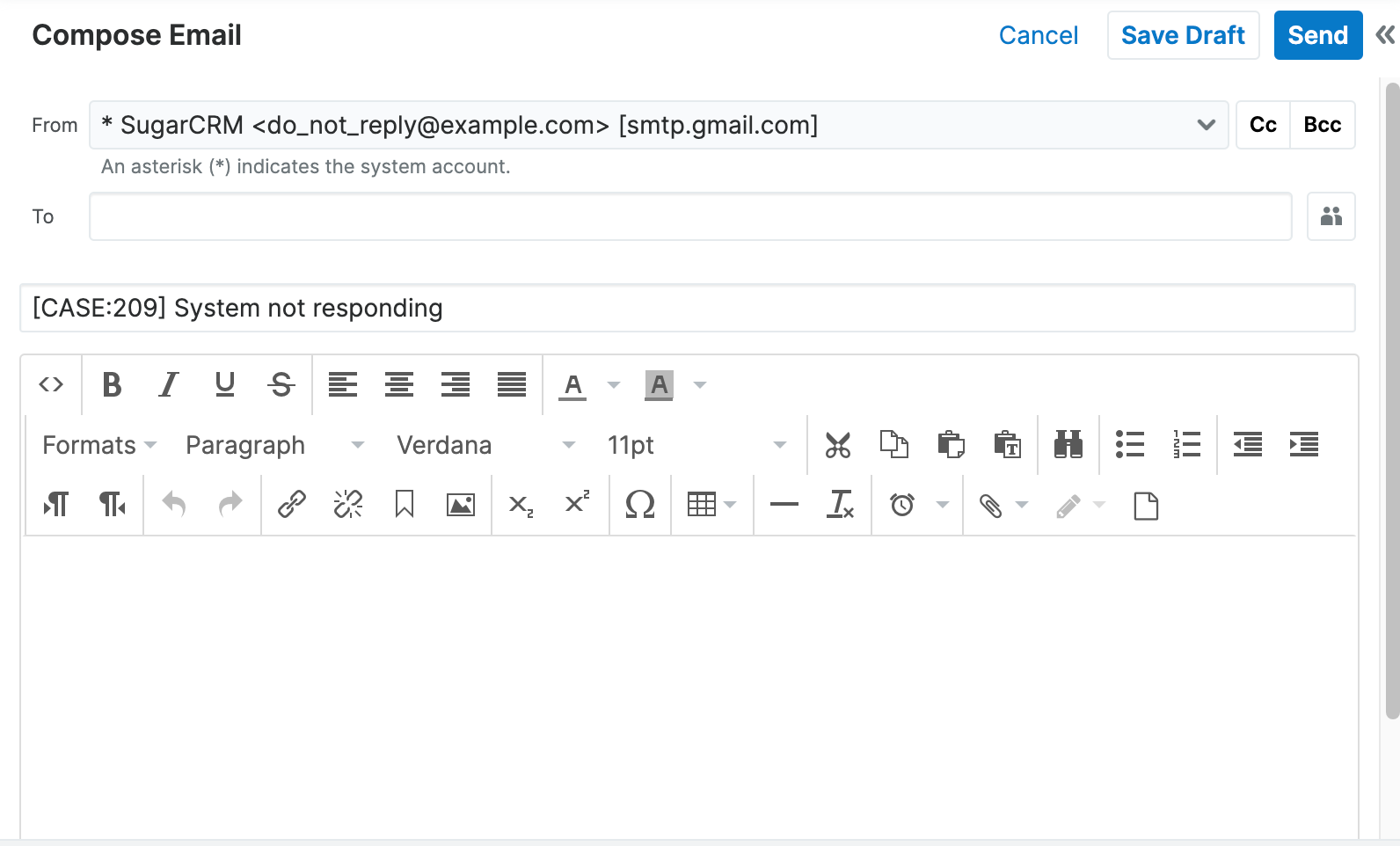This screenshot has height=846, width=1400.
Task: Apply the current text color
Action: tap(572, 384)
